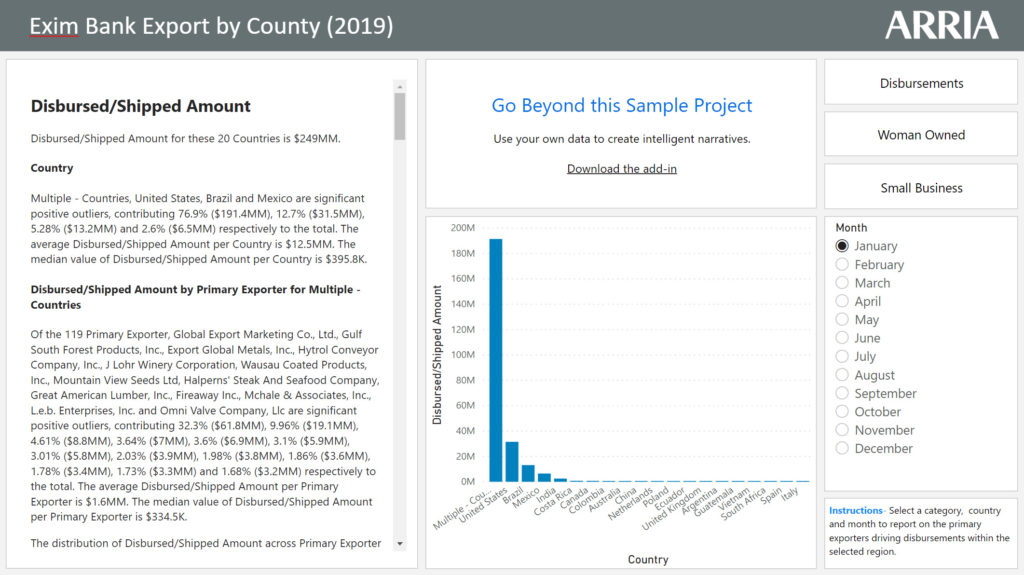Viewport: 1024px width, 575px height.
Task: Select the January month radio button
Action: click(842, 246)
